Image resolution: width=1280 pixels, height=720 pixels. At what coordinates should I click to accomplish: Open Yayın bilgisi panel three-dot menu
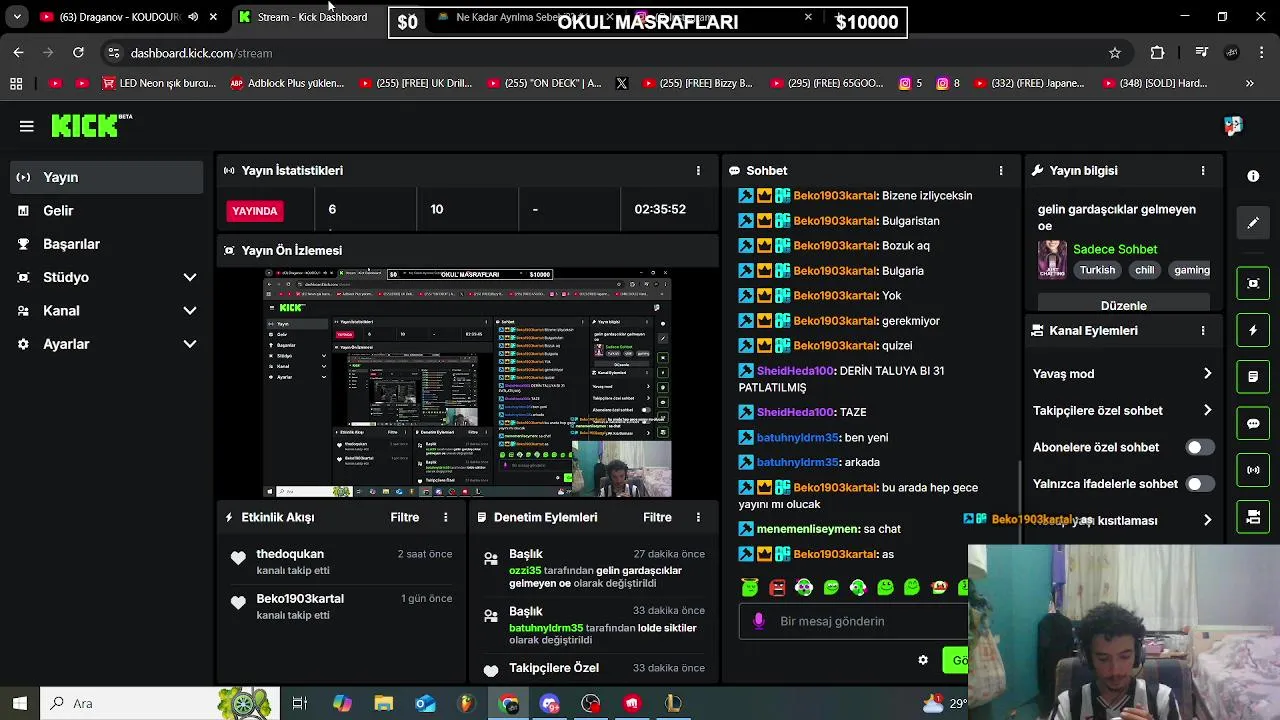pyautogui.click(x=1203, y=171)
